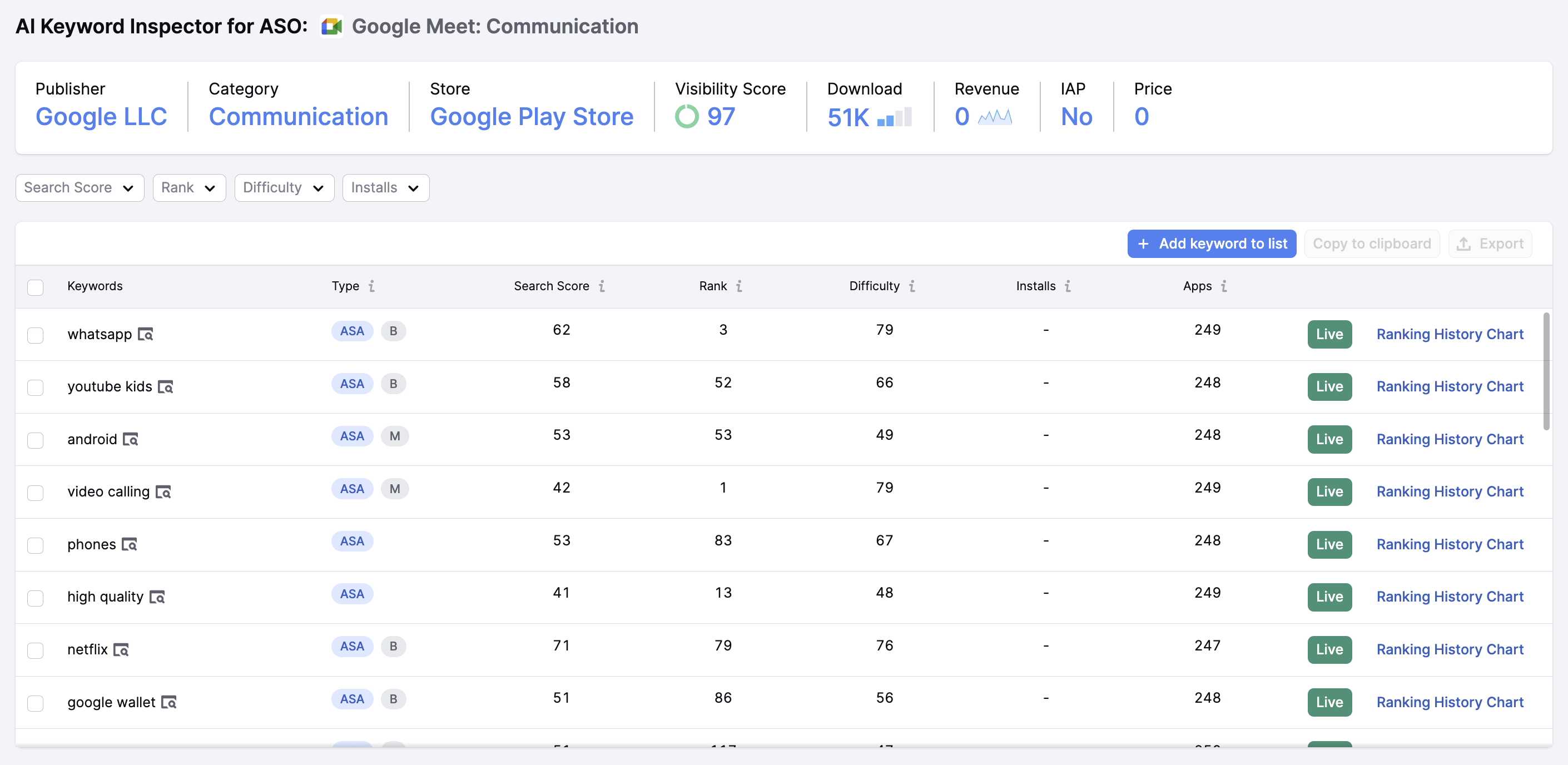Click the Google Meet app icon in the title
Screen dimensions: 1568x765
click(x=332, y=26)
